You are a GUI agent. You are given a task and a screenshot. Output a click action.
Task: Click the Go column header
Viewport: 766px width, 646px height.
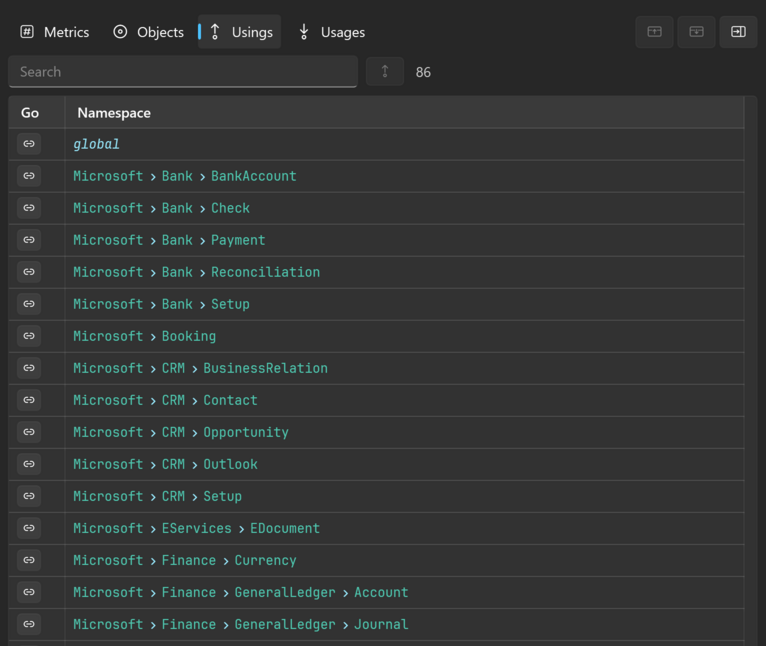pyautogui.click(x=37, y=113)
